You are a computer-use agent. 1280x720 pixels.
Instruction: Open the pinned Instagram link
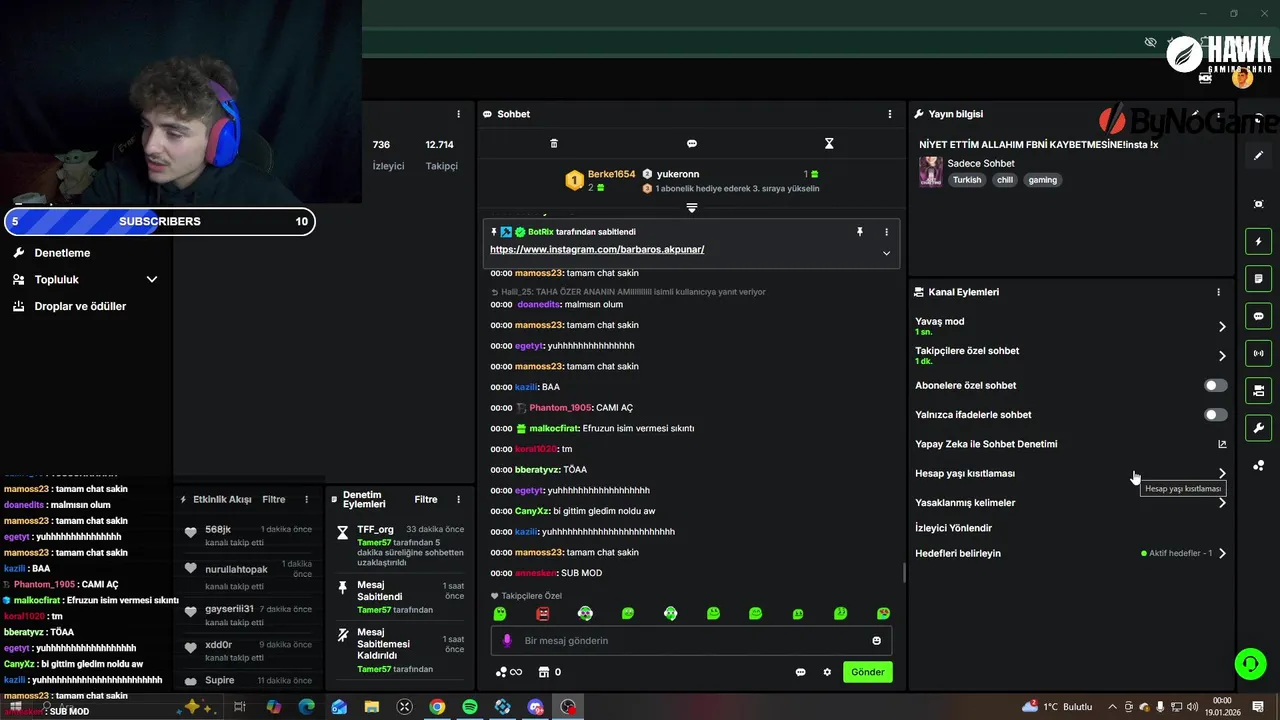pos(597,249)
